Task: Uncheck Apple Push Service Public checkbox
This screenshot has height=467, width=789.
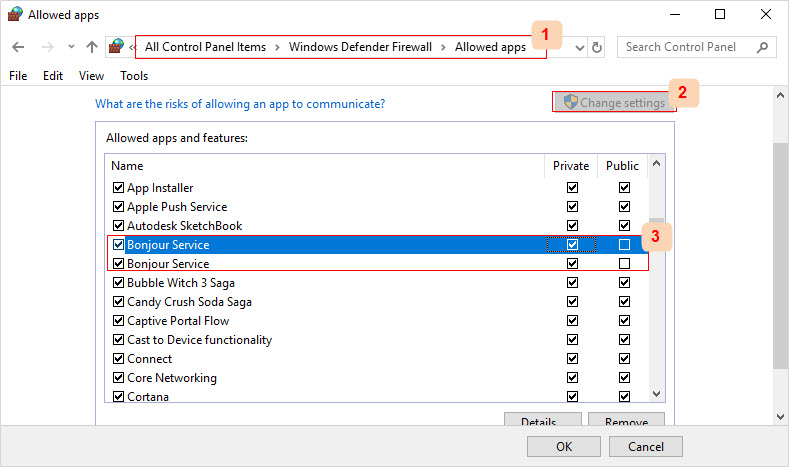Action: point(624,207)
